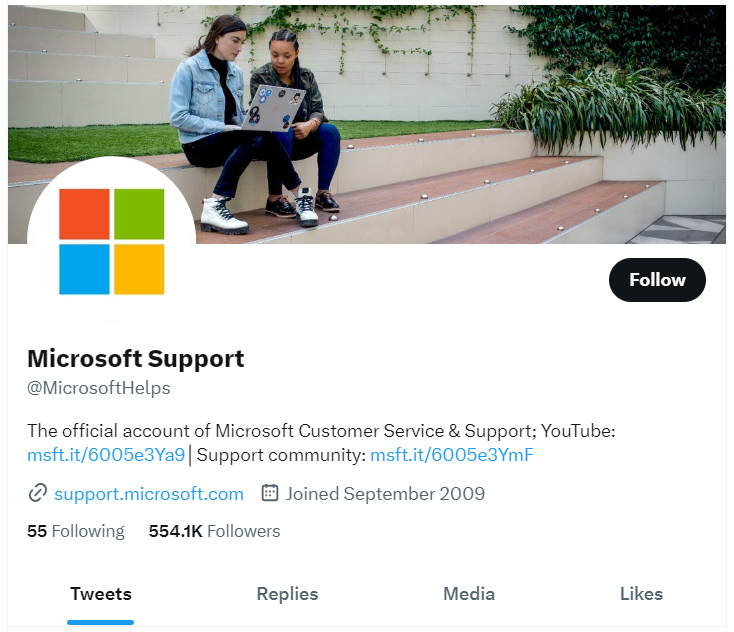The width and height of the screenshot is (734, 632).
Task: View the 55 Following list
Action: coord(76,531)
